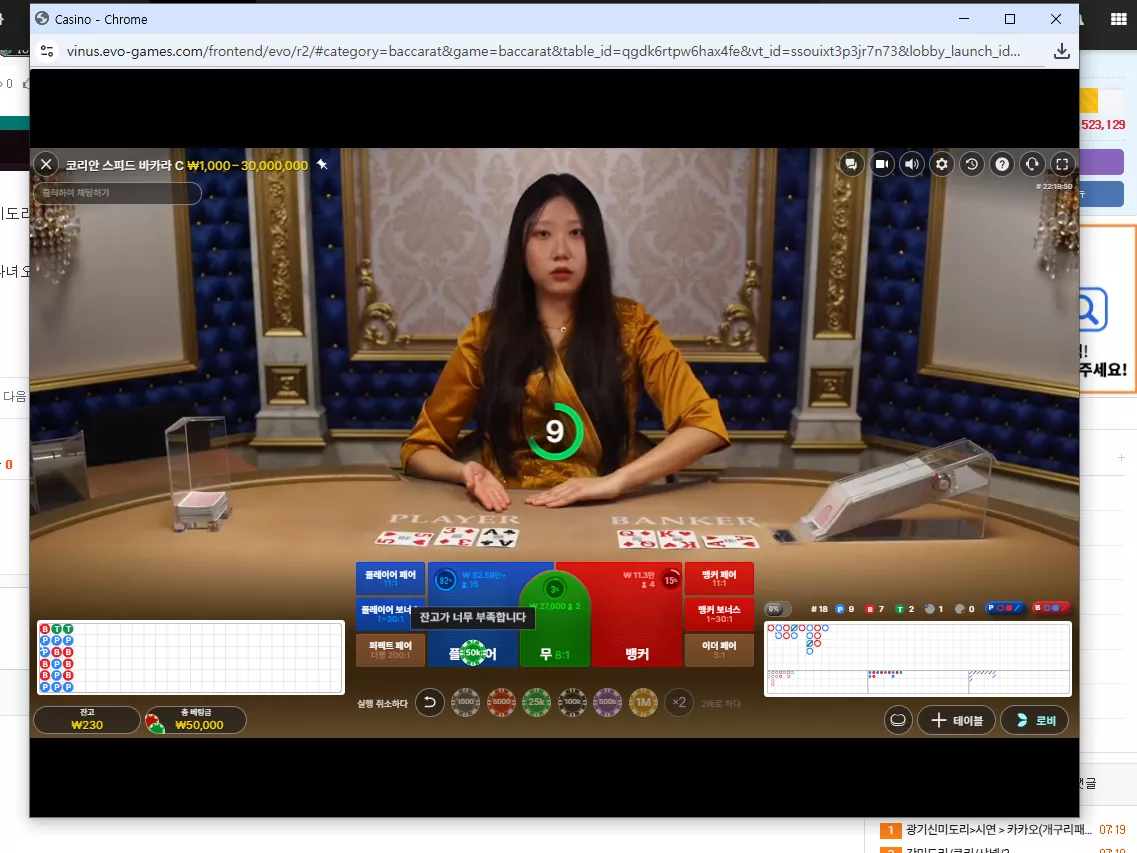Enter fullscreen mode with the fullscreen icon
Image resolution: width=1137 pixels, height=853 pixels.
point(1062,164)
